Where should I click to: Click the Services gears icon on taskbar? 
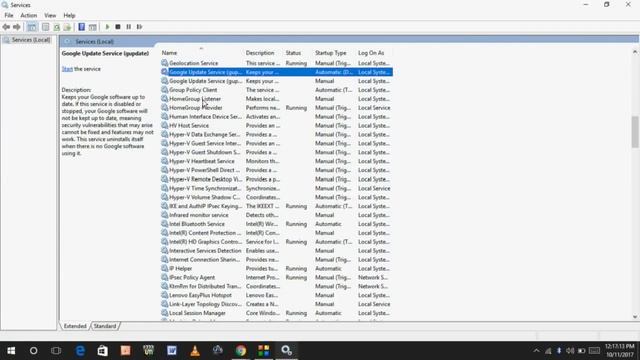pos(287,351)
